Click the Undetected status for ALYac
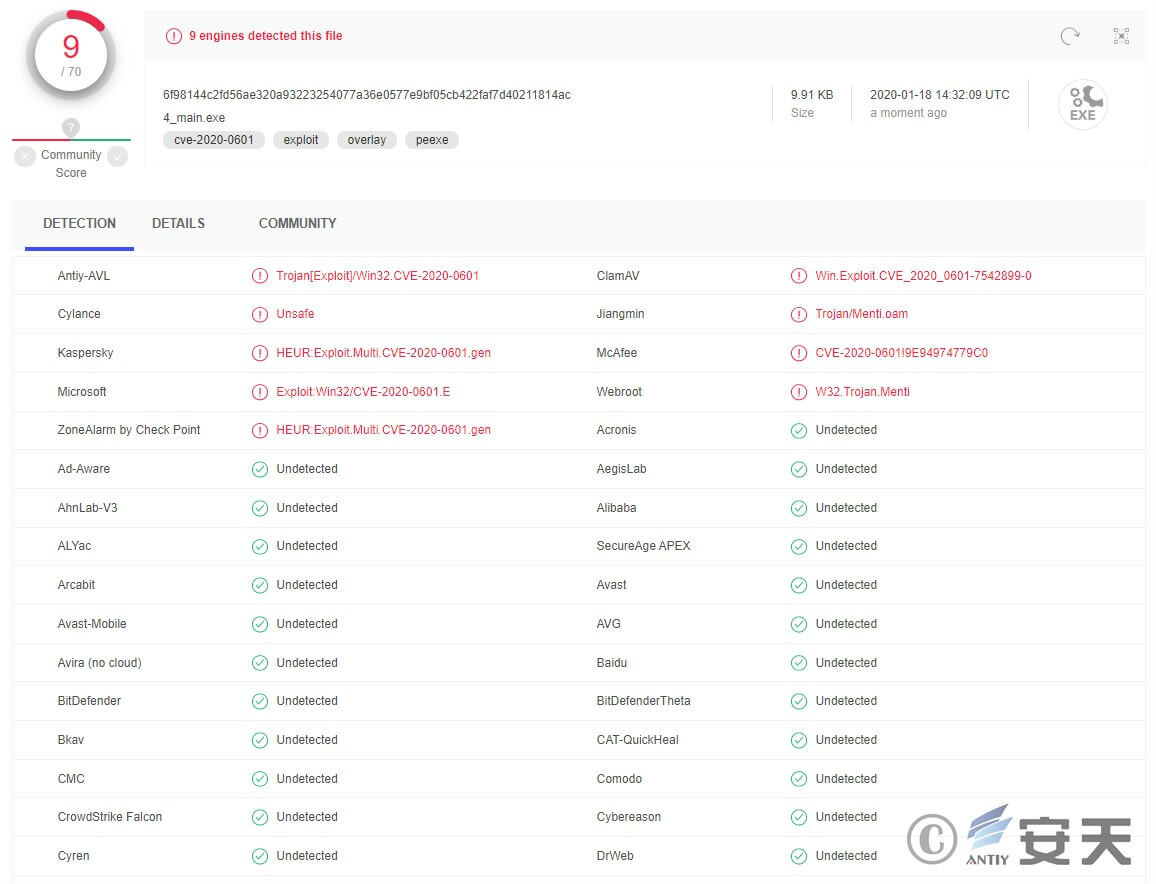The width and height of the screenshot is (1156, 884). pos(307,546)
